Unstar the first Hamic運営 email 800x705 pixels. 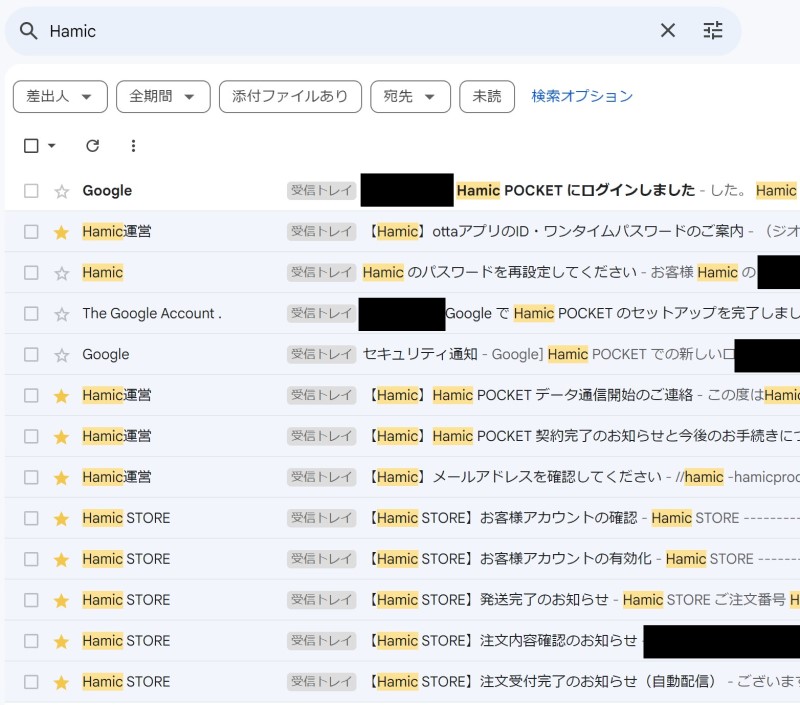[x=61, y=231]
